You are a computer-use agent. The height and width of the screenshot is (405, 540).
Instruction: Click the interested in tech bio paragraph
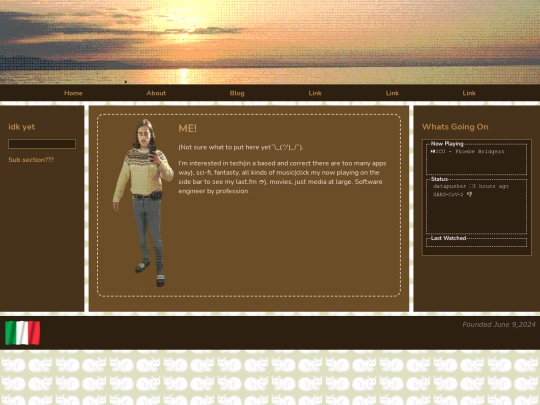(282, 177)
